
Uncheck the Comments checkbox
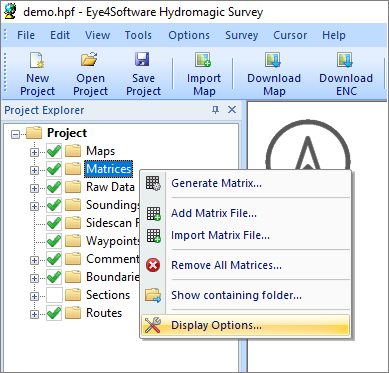click(54, 259)
